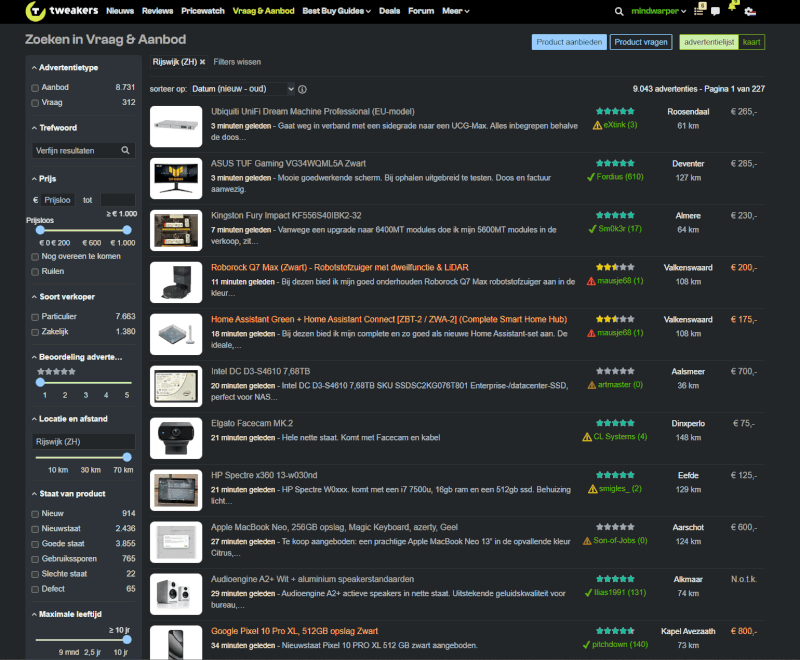Switch to kaart view
Image resolution: width=800 pixels, height=660 pixels.
751,42
